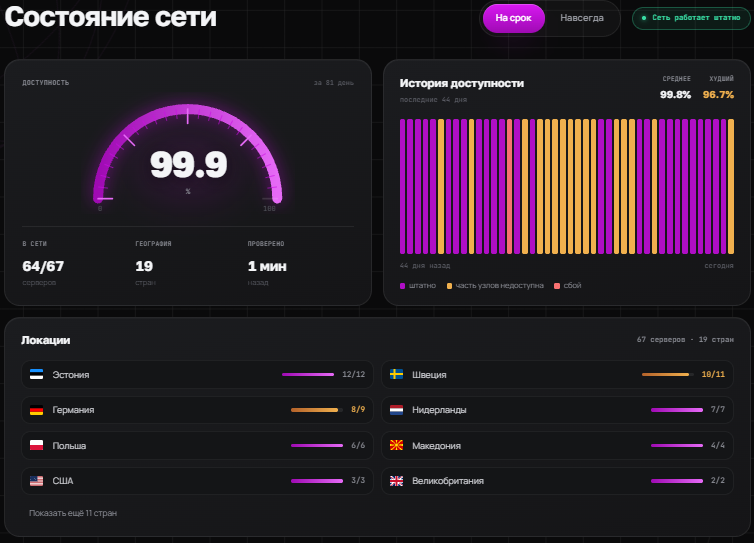The width and height of the screenshot is (754, 543).
Task: Click the Estonia 12/12 progress bar
Action: (308, 374)
